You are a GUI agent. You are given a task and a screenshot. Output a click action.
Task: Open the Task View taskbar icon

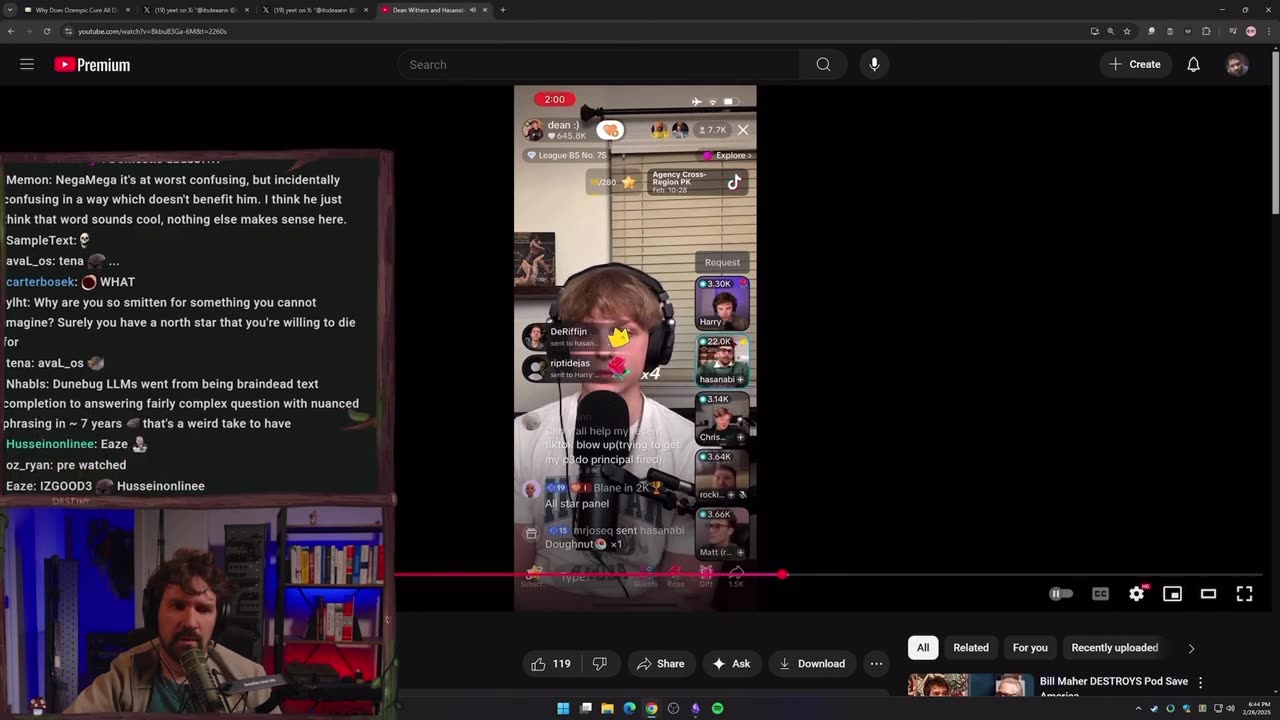tap(585, 709)
